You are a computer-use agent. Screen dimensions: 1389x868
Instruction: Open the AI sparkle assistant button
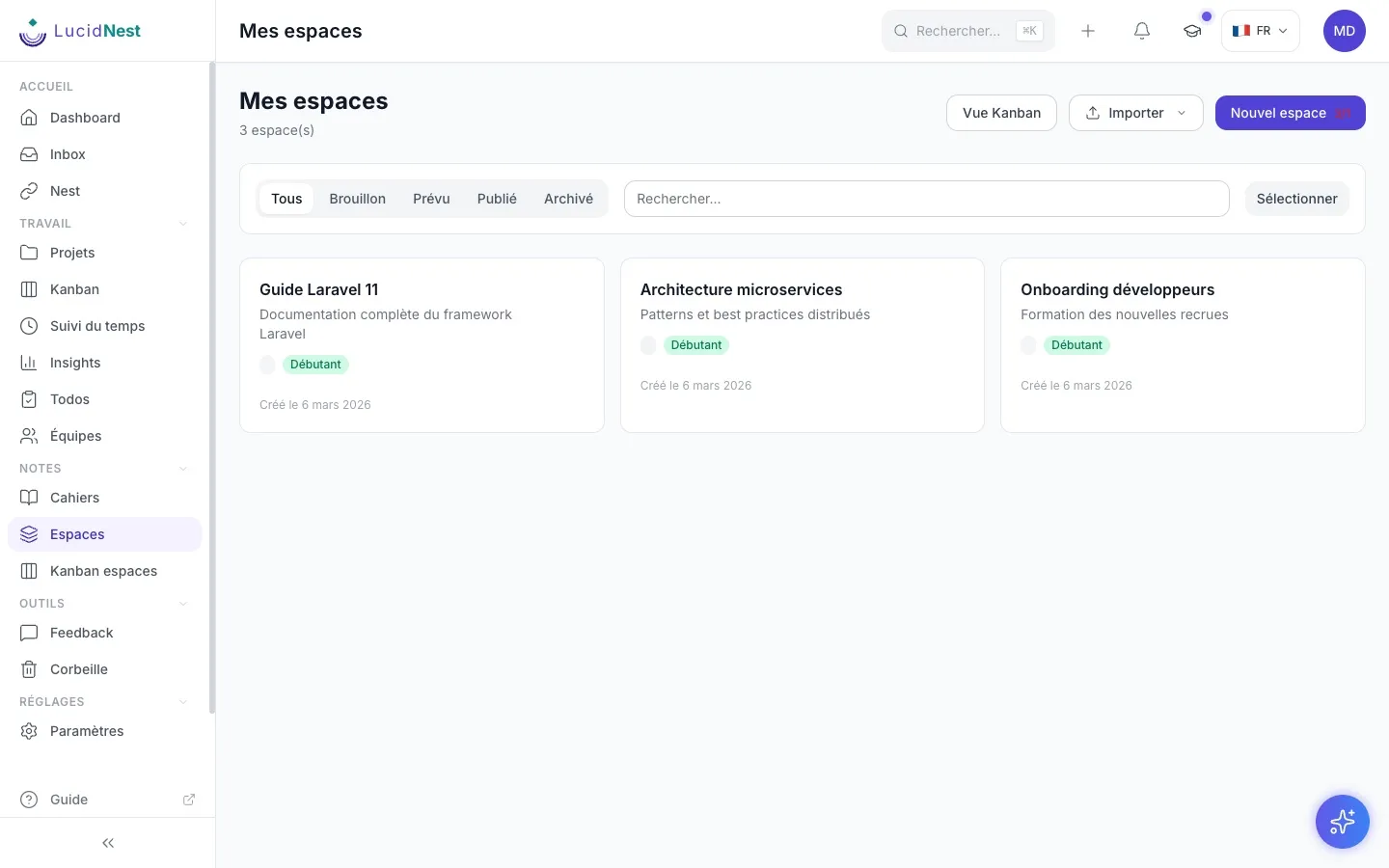pyautogui.click(x=1343, y=822)
